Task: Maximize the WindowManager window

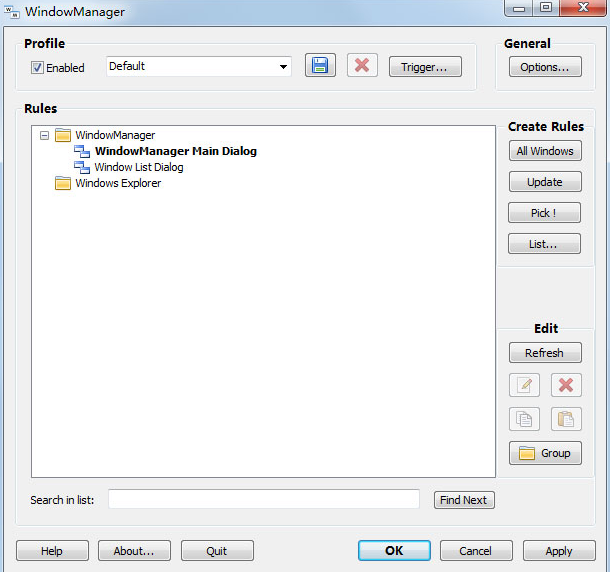Action: point(546,8)
